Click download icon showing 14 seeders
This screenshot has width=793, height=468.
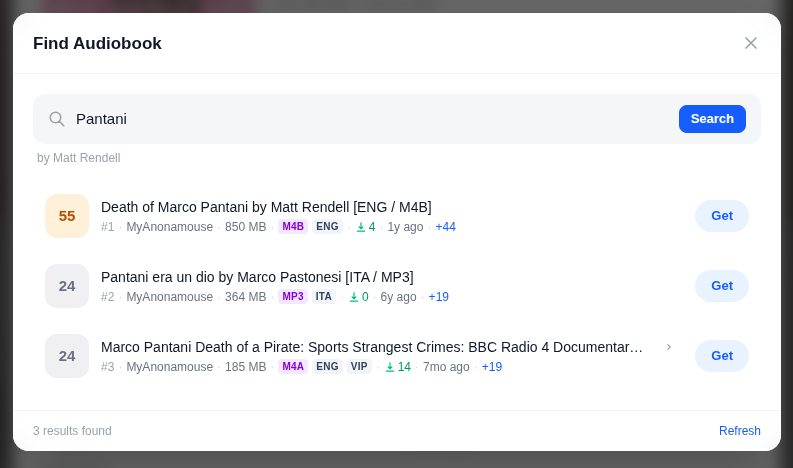[x=389, y=367]
